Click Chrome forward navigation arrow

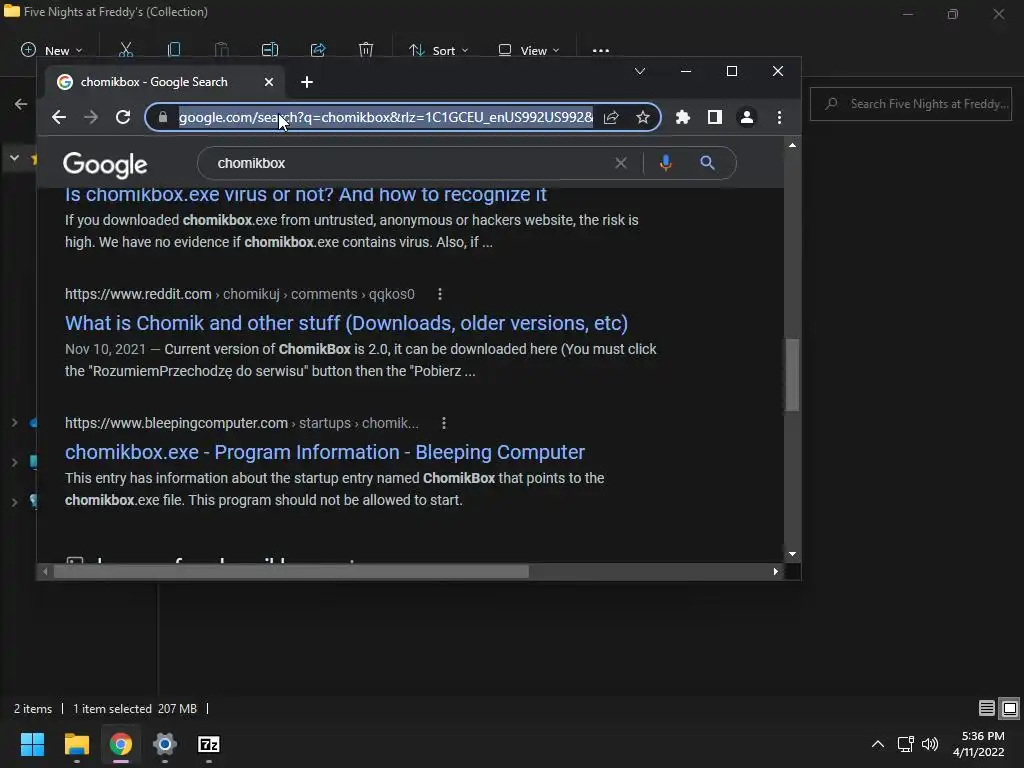[91, 118]
